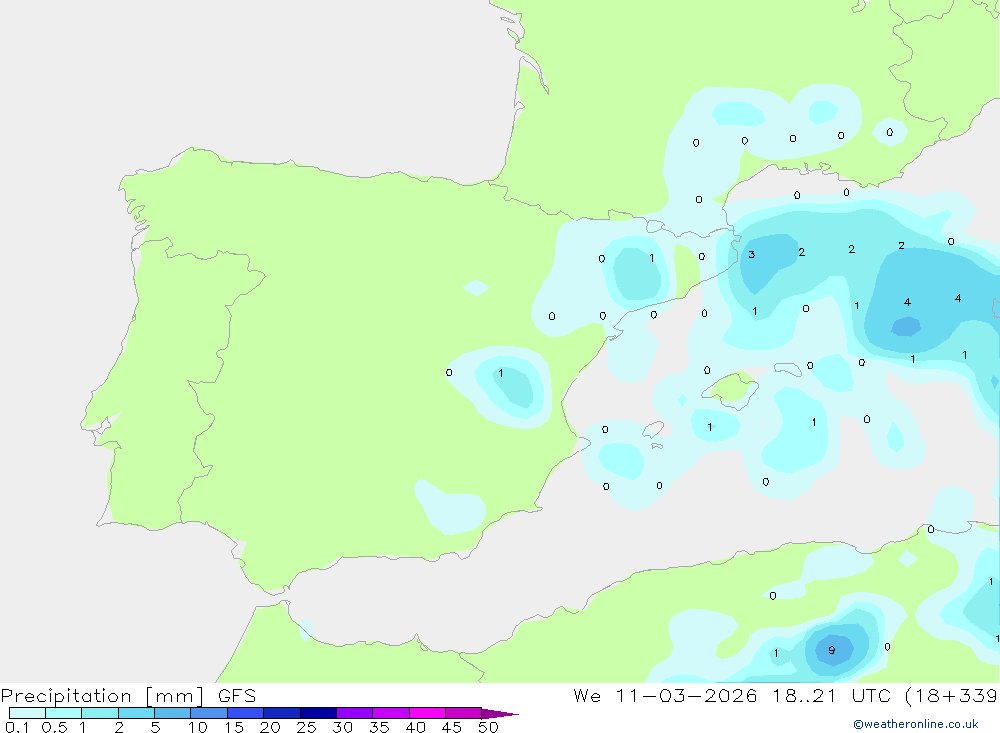
Task: Select the 45–50 mm legend swatch
Action: (x=463, y=713)
